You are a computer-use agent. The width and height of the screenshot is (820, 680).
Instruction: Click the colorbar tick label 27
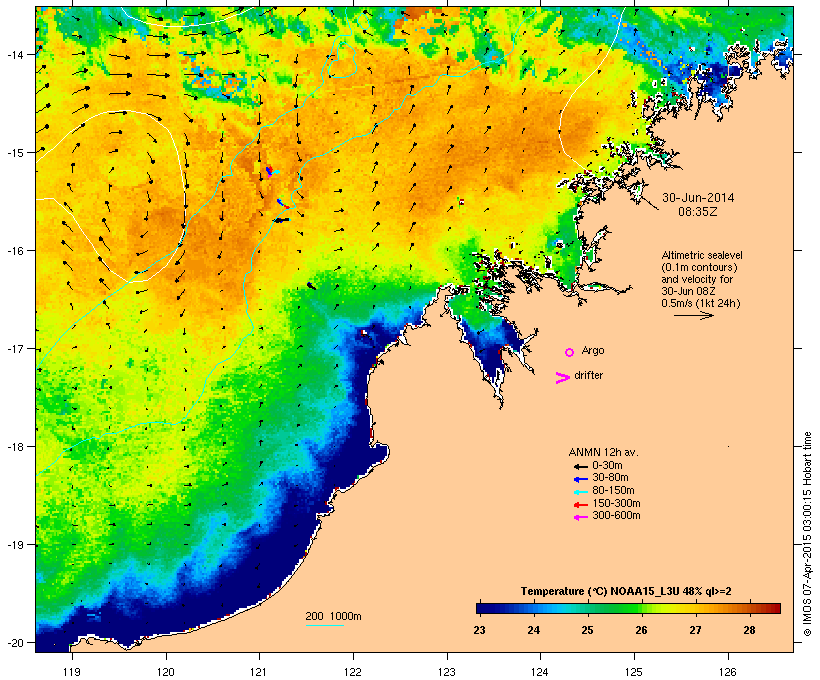point(695,630)
